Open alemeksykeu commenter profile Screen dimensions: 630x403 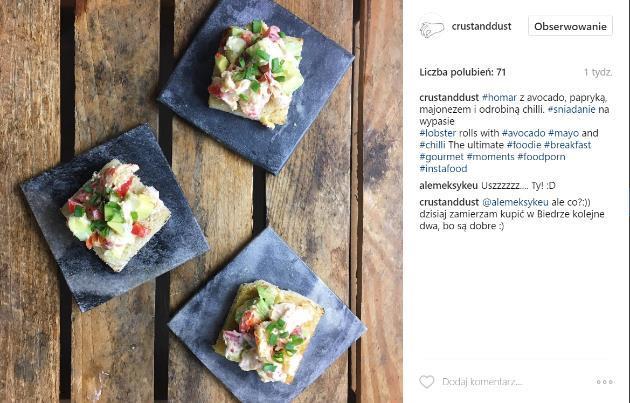coord(448,186)
